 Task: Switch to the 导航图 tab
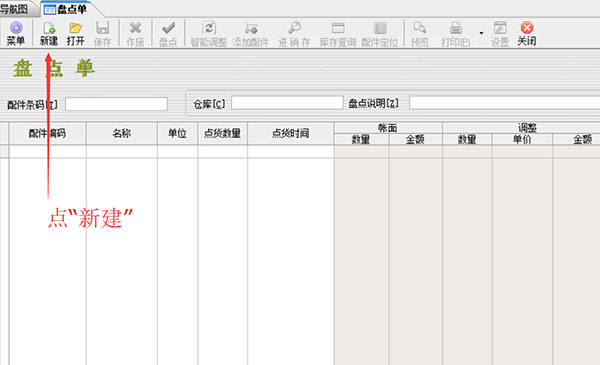tap(15, 9)
